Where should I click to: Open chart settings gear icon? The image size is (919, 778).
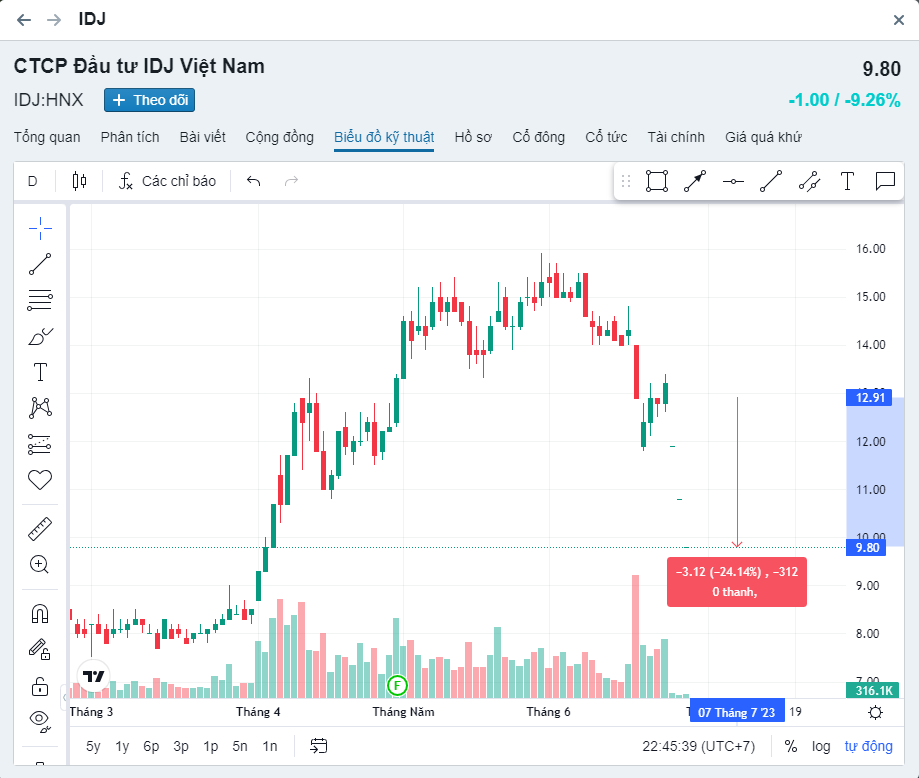click(876, 712)
